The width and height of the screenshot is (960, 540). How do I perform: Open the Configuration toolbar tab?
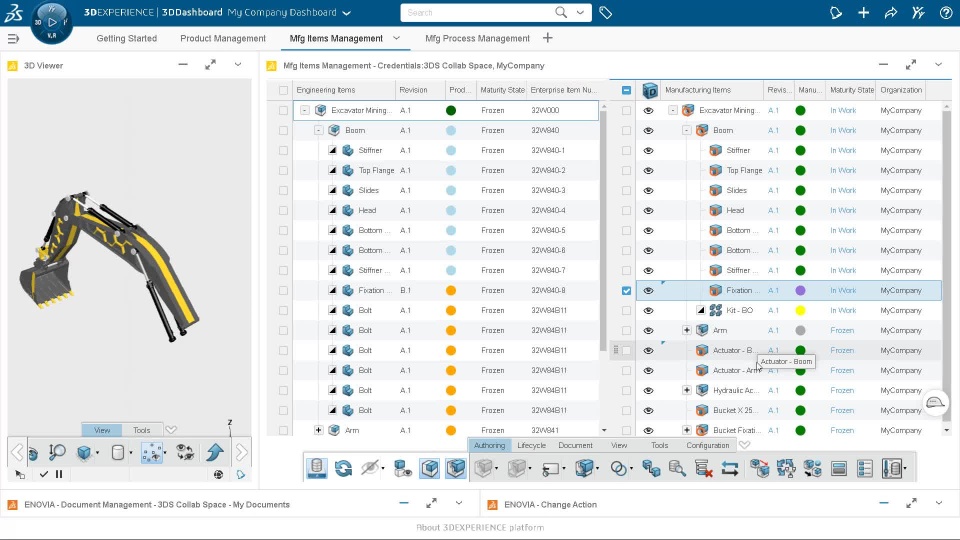point(708,446)
